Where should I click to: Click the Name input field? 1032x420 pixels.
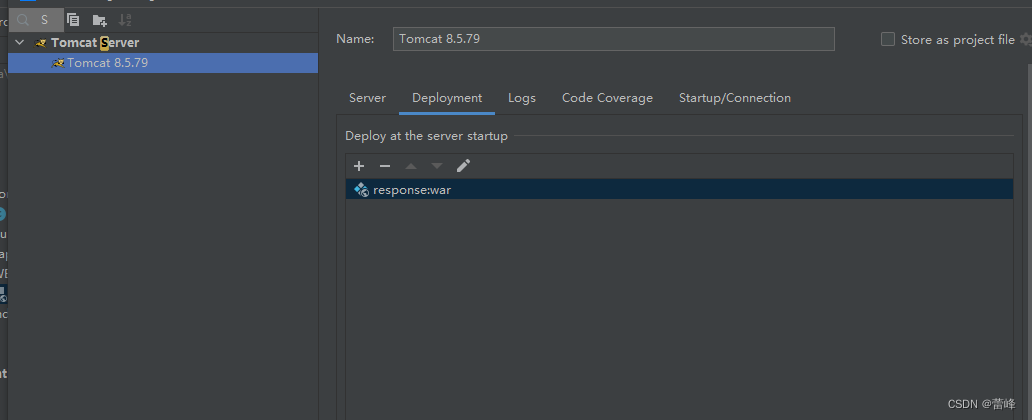(x=613, y=39)
